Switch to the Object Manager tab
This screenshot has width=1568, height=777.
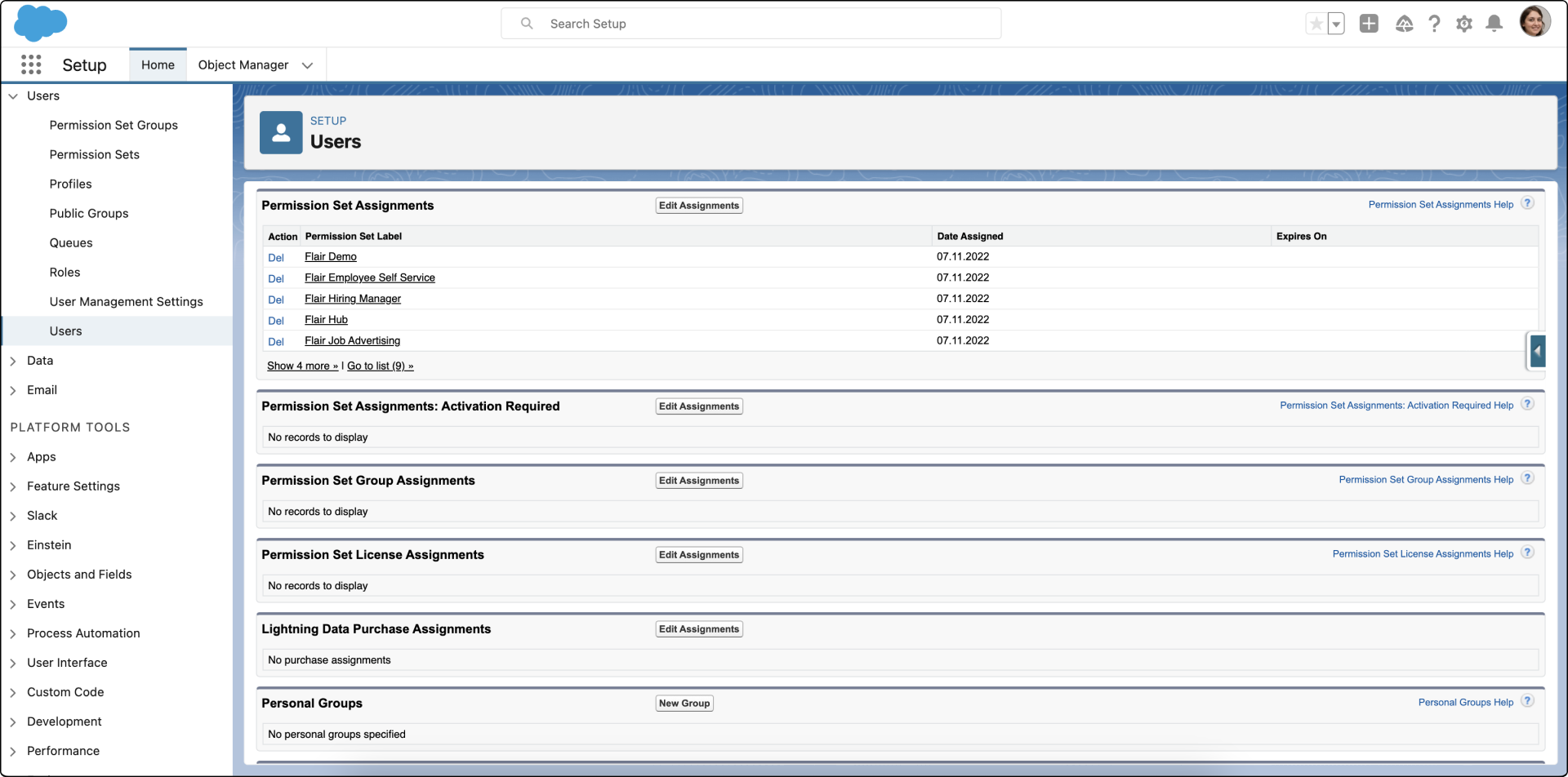[x=243, y=64]
